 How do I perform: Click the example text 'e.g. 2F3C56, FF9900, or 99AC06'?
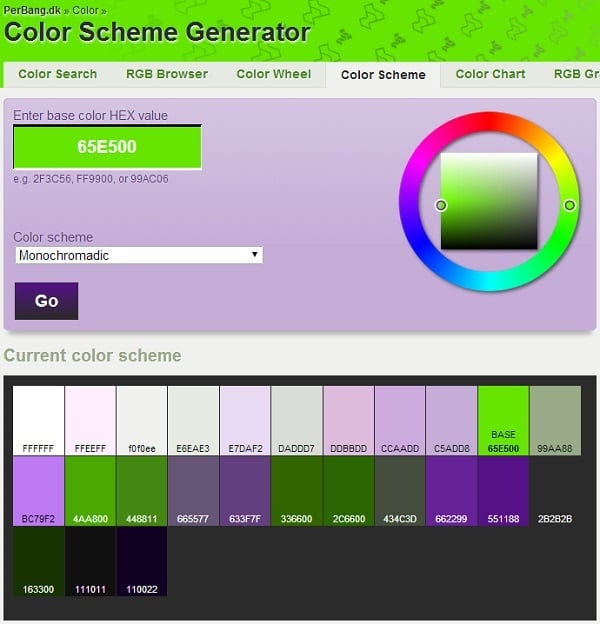tap(91, 179)
